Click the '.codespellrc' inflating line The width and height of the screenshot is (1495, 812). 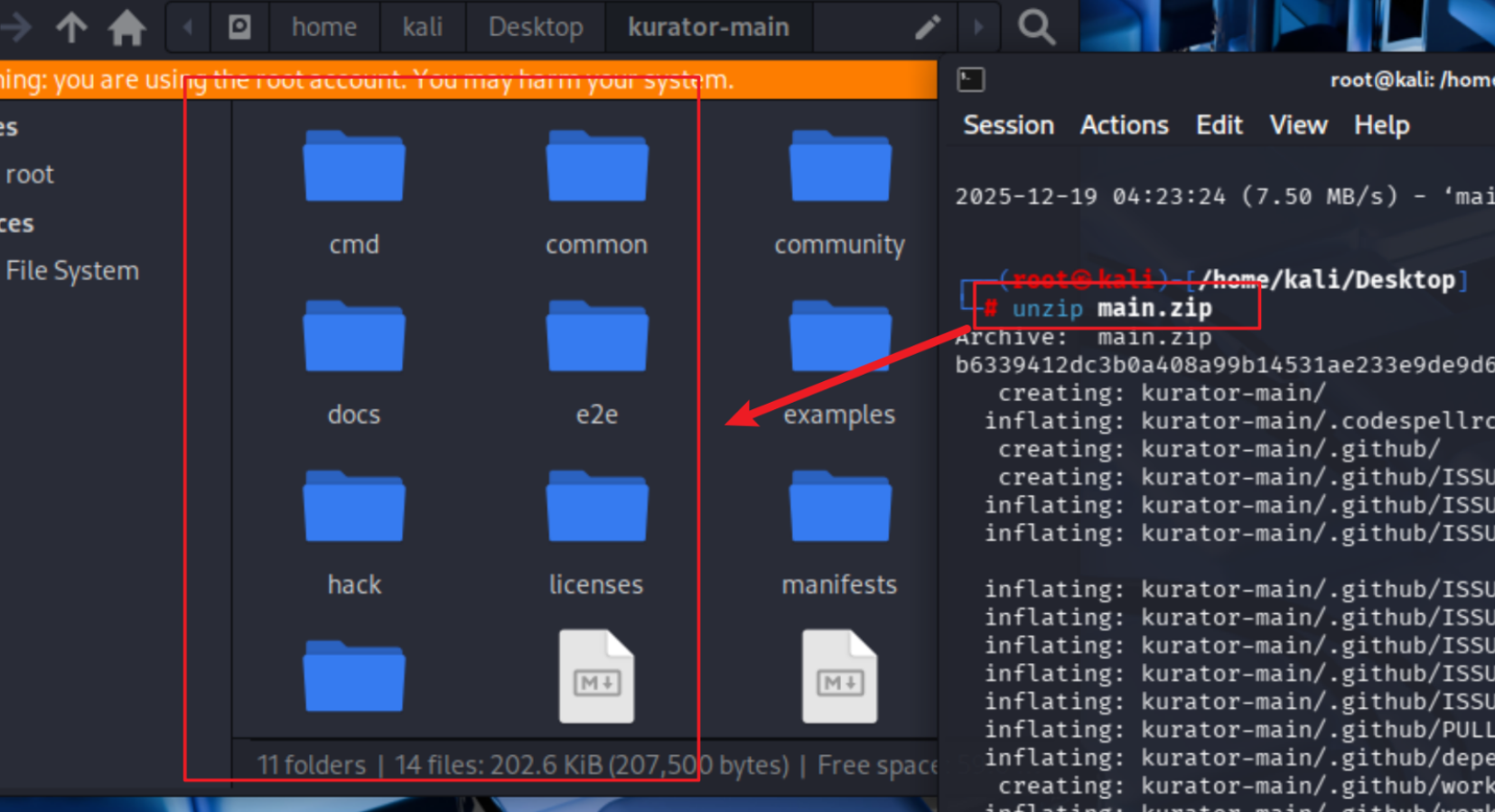click(x=1238, y=421)
